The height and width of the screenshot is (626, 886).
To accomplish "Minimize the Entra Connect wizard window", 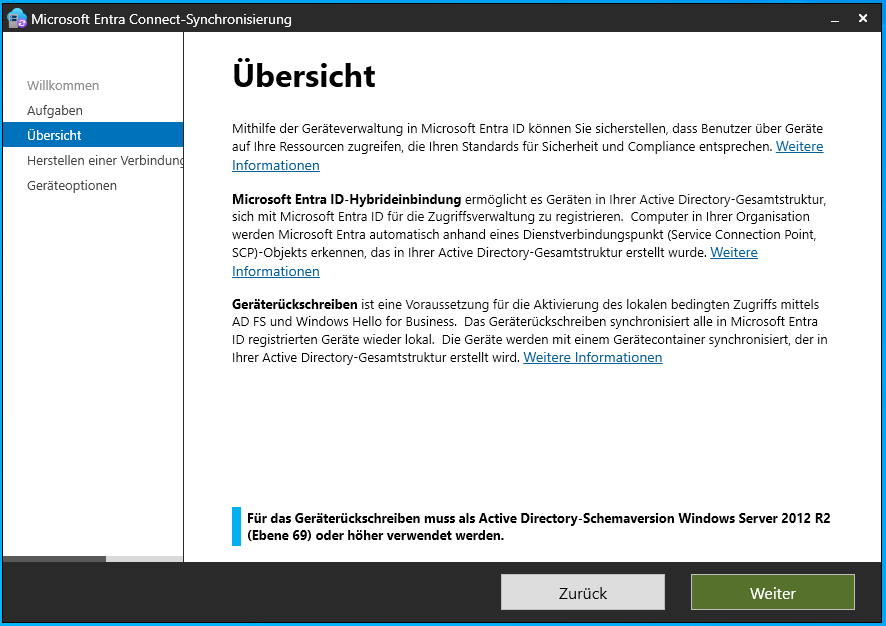I will (x=832, y=19).
